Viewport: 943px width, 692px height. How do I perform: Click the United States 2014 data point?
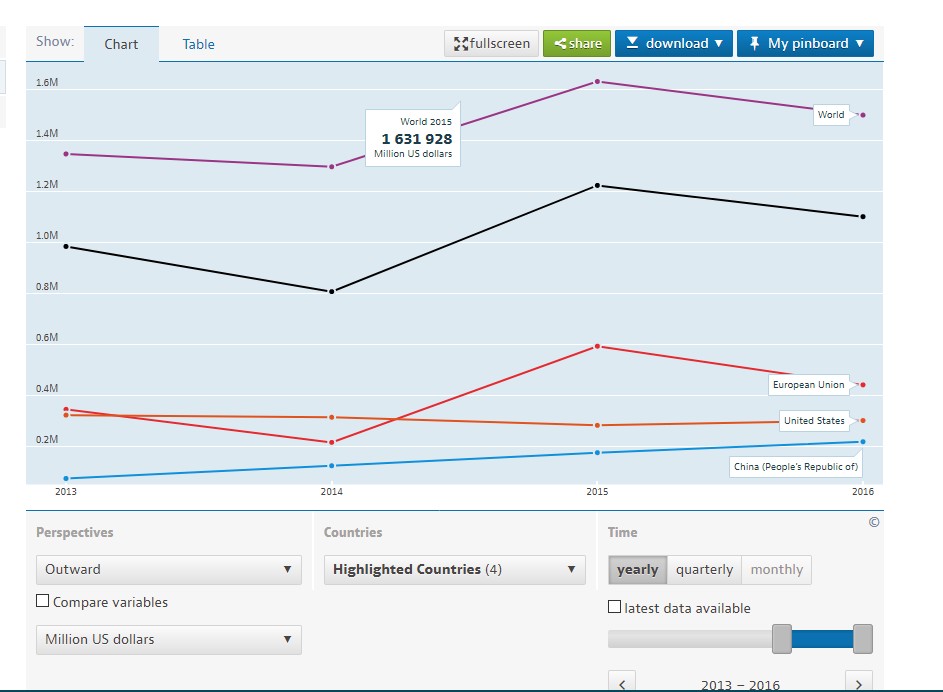pos(331,417)
